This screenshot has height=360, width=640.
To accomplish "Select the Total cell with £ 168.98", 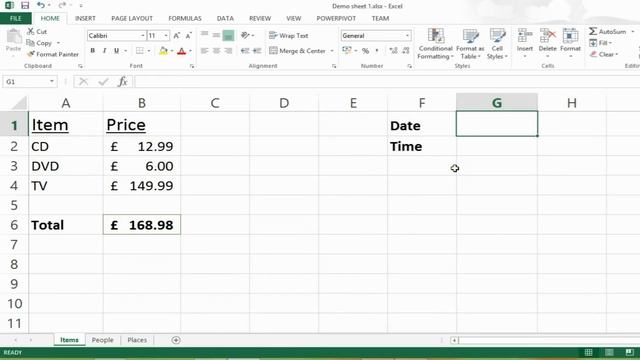I will coord(142,225).
